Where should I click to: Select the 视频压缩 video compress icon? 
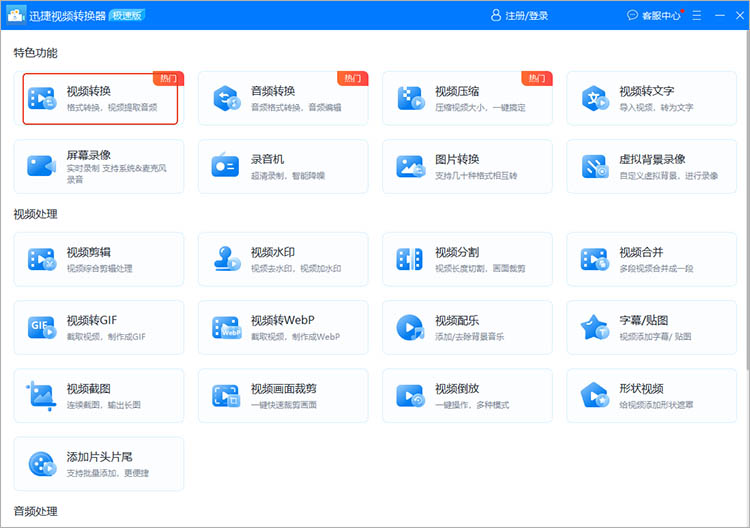[x=411, y=98]
